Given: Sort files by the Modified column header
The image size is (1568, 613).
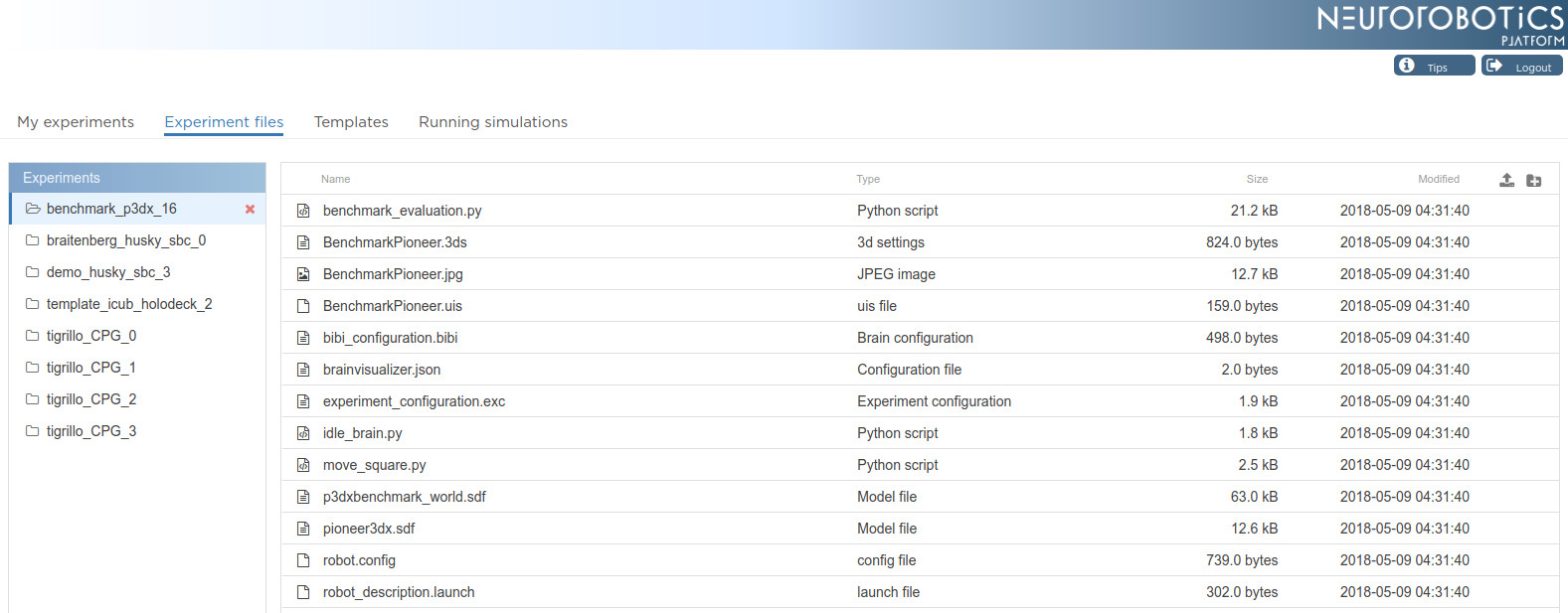Looking at the screenshot, I should pyautogui.click(x=1439, y=179).
